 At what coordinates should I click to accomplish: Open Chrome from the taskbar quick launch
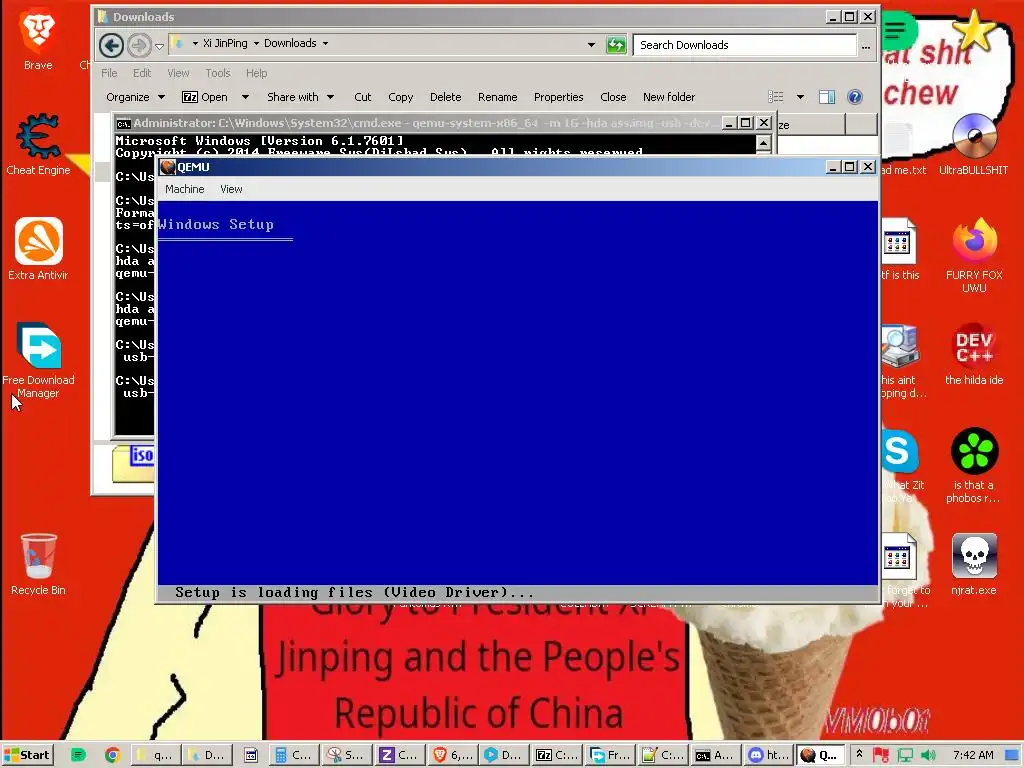112,755
